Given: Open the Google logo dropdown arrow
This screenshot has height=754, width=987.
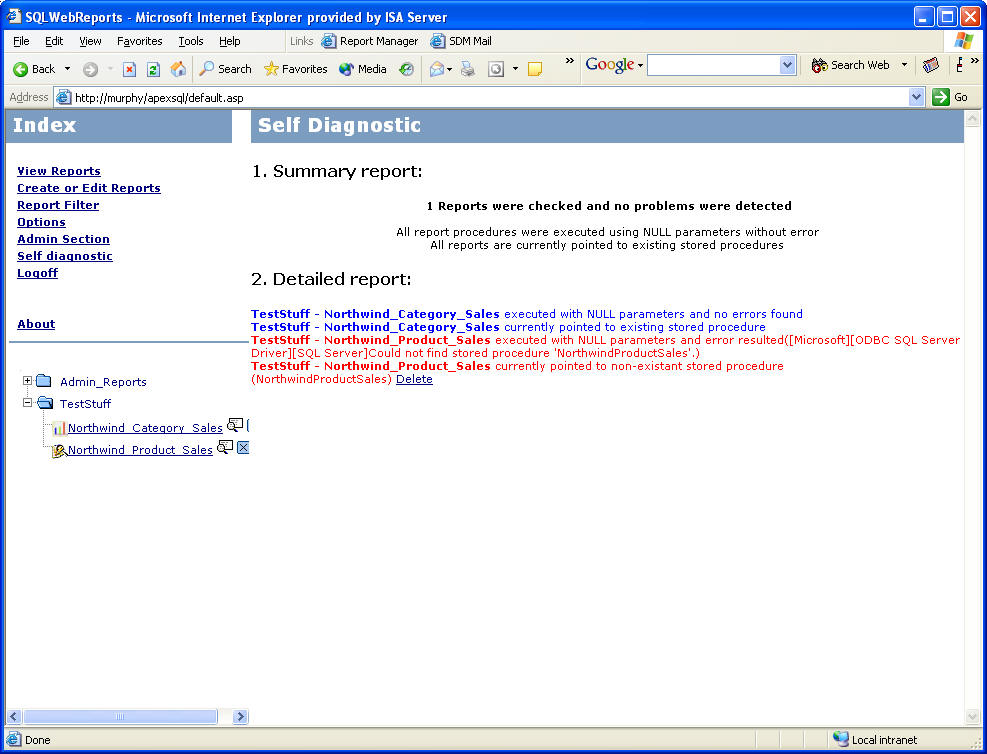Looking at the screenshot, I should (640, 65).
